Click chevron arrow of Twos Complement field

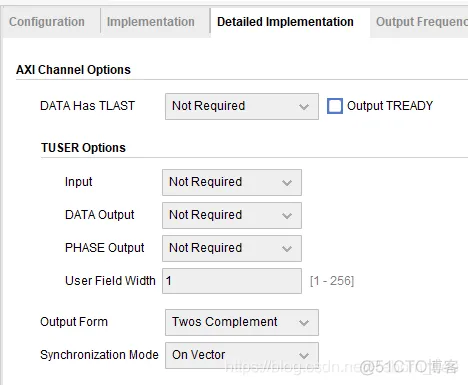pos(304,323)
